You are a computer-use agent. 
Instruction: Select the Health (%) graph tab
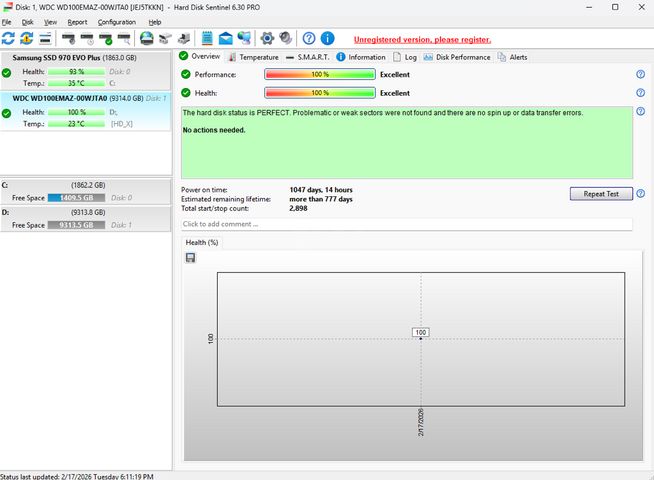[202, 242]
